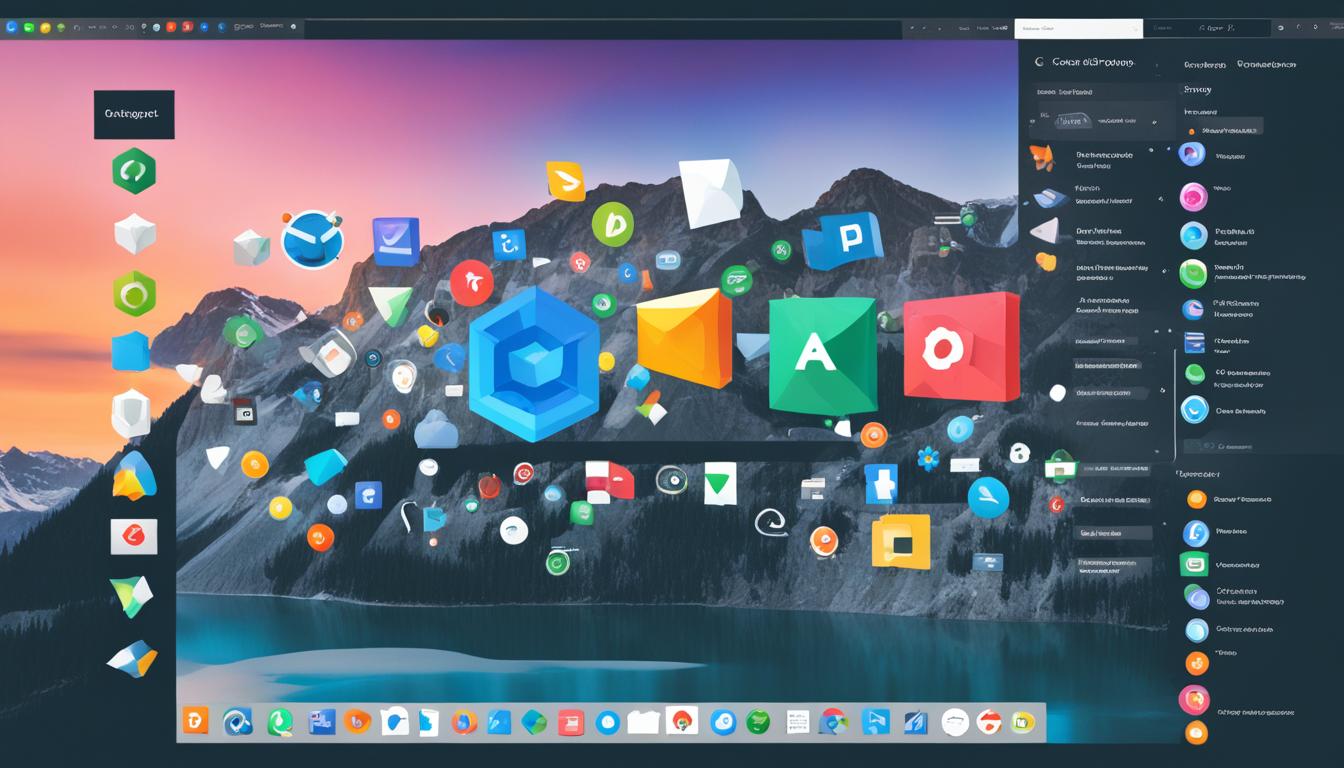Click the dark label box above left icon column

(x=134, y=114)
